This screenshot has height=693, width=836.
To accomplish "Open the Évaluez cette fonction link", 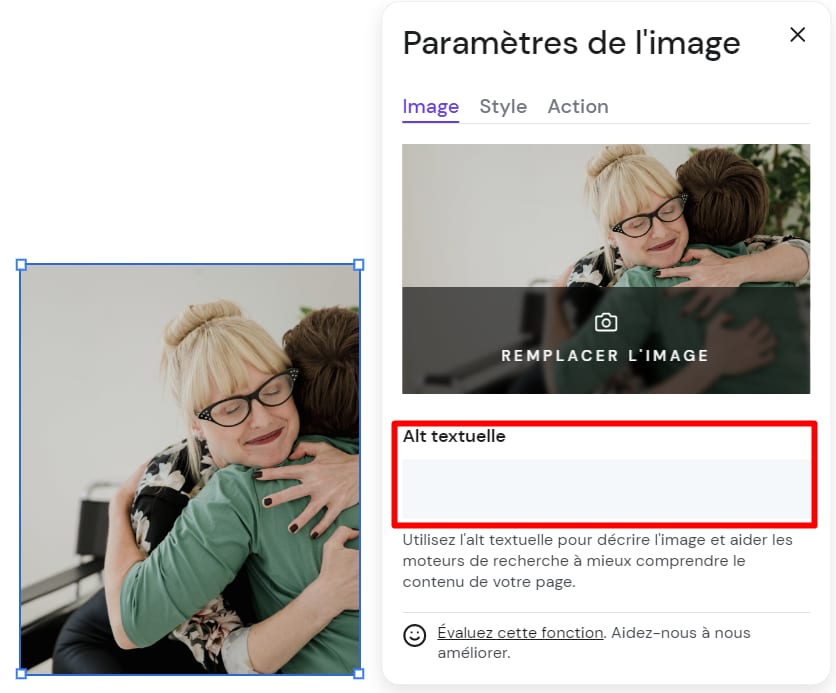I will pos(520,633).
